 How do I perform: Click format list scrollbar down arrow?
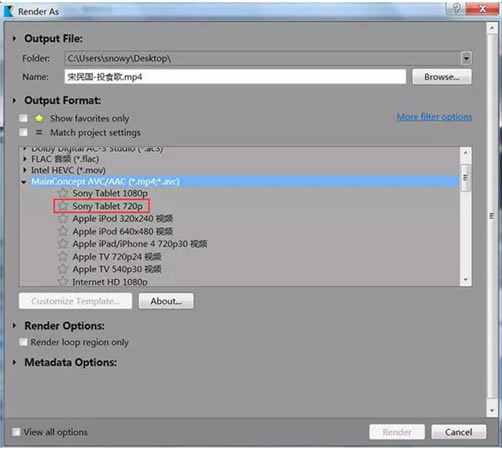[x=466, y=280]
